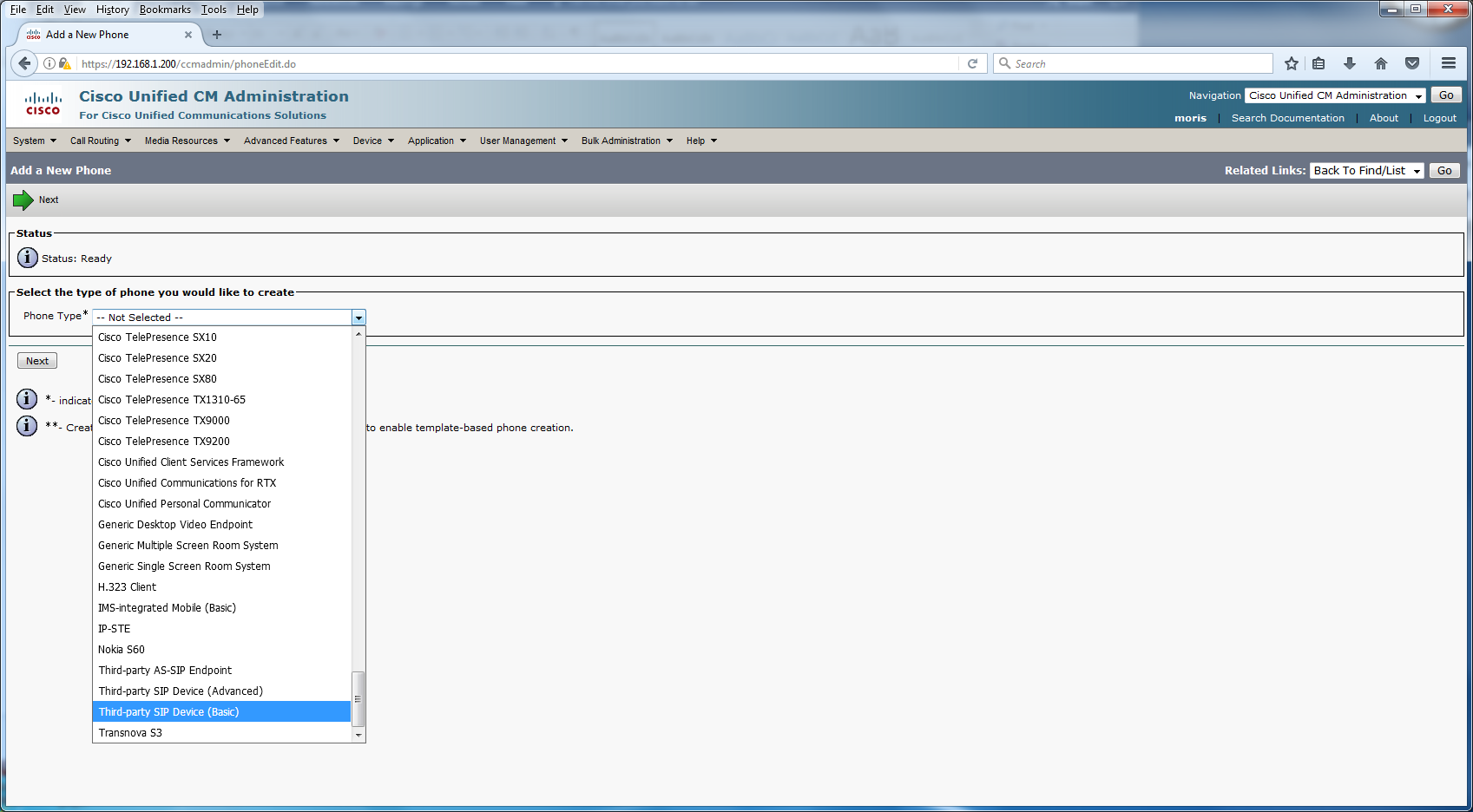Click the green Next arrow icon
Viewport: 1473px width, 812px height.
(x=23, y=200)
